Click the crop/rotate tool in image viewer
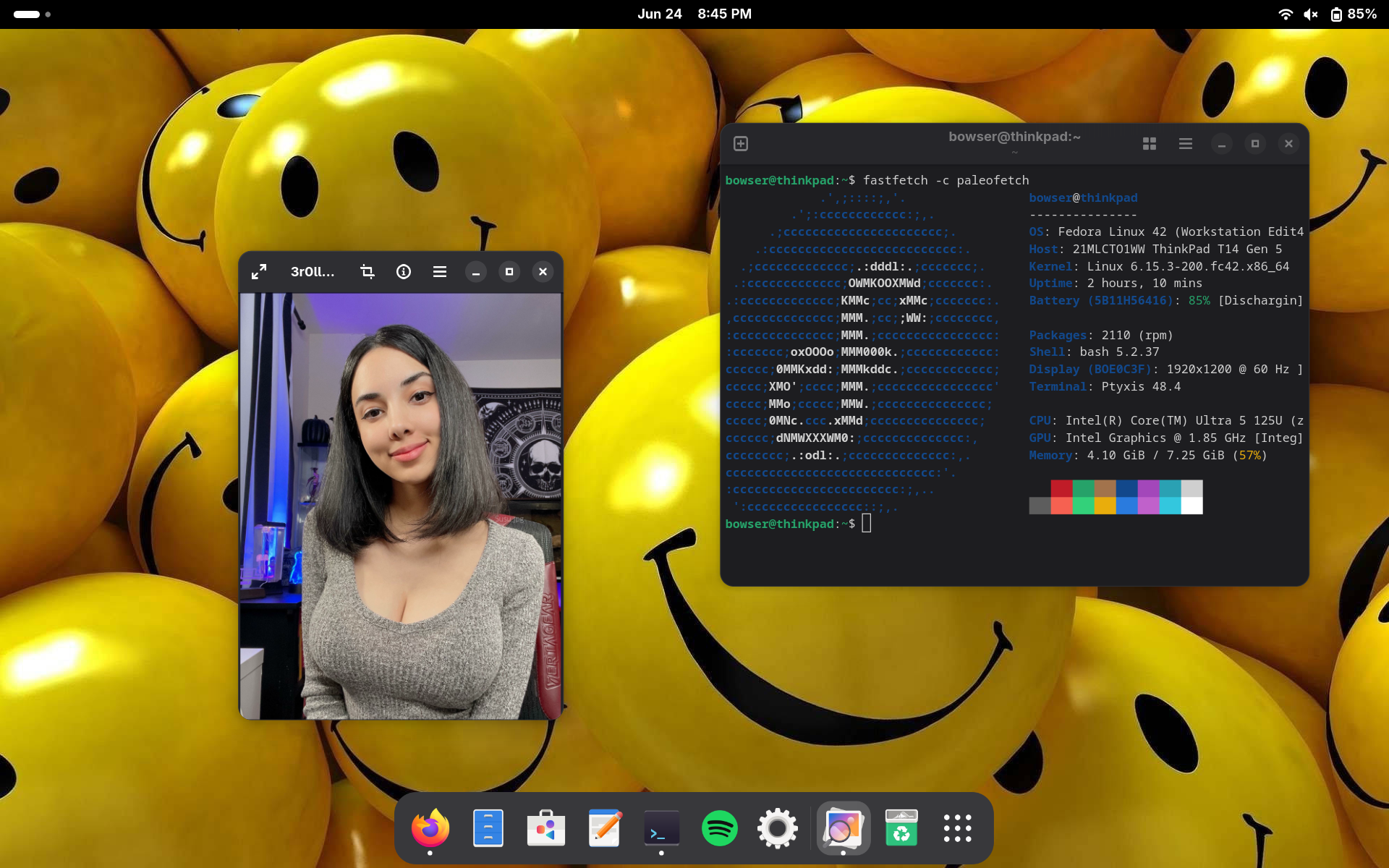1389x868 pixels. 368,272
